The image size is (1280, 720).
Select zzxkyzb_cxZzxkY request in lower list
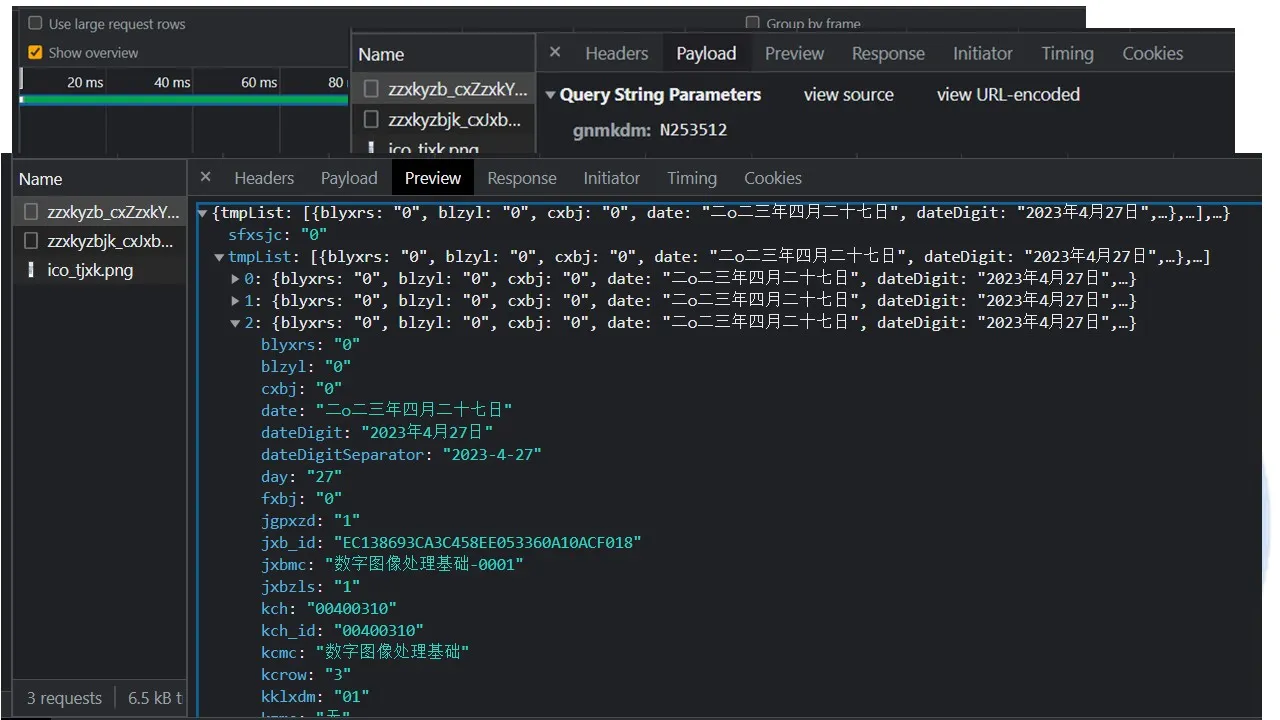point(100,212)
